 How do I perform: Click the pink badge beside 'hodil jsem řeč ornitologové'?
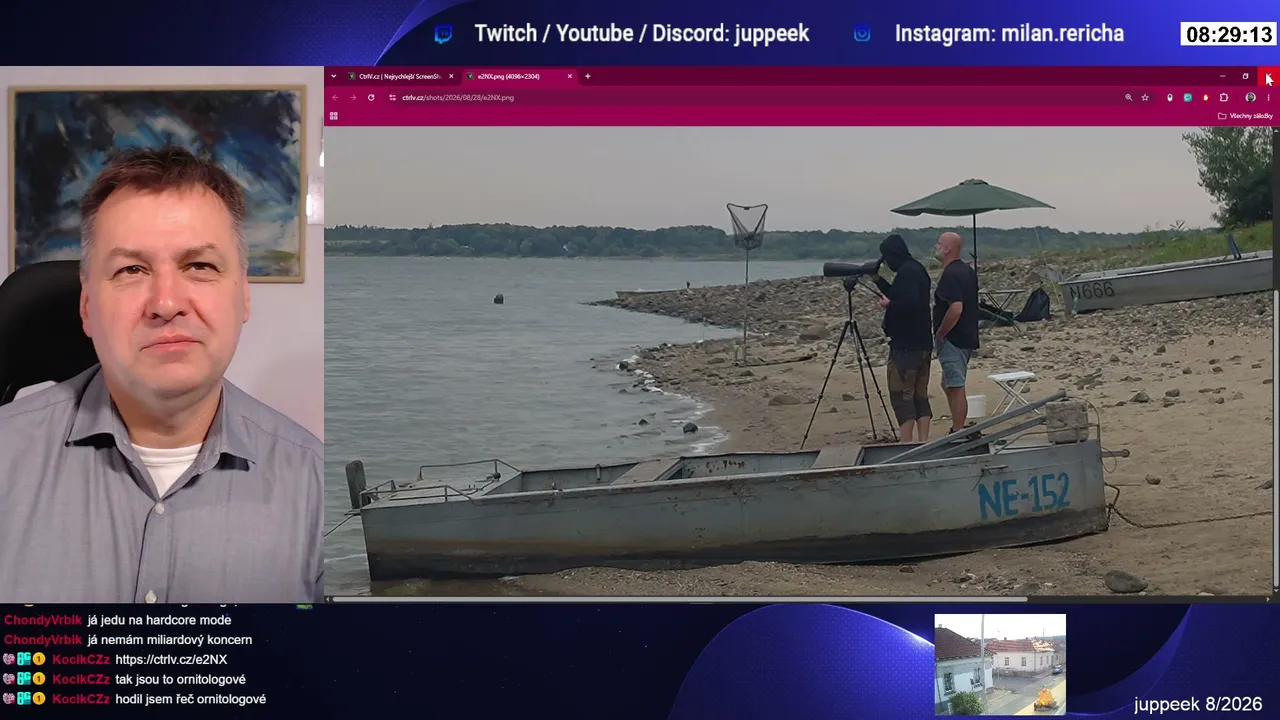pos(9,700)
